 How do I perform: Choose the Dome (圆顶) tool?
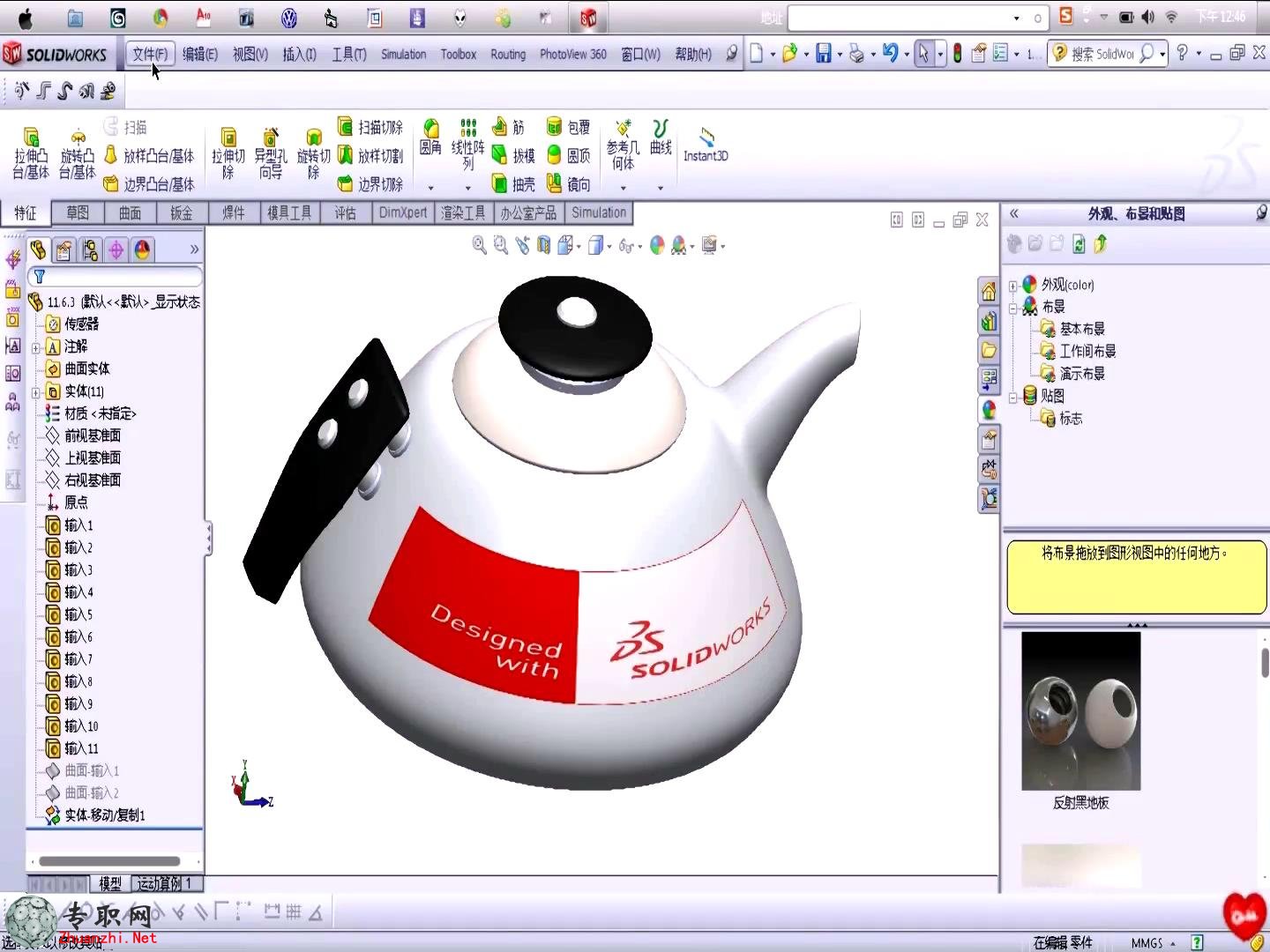coord(568,156)
